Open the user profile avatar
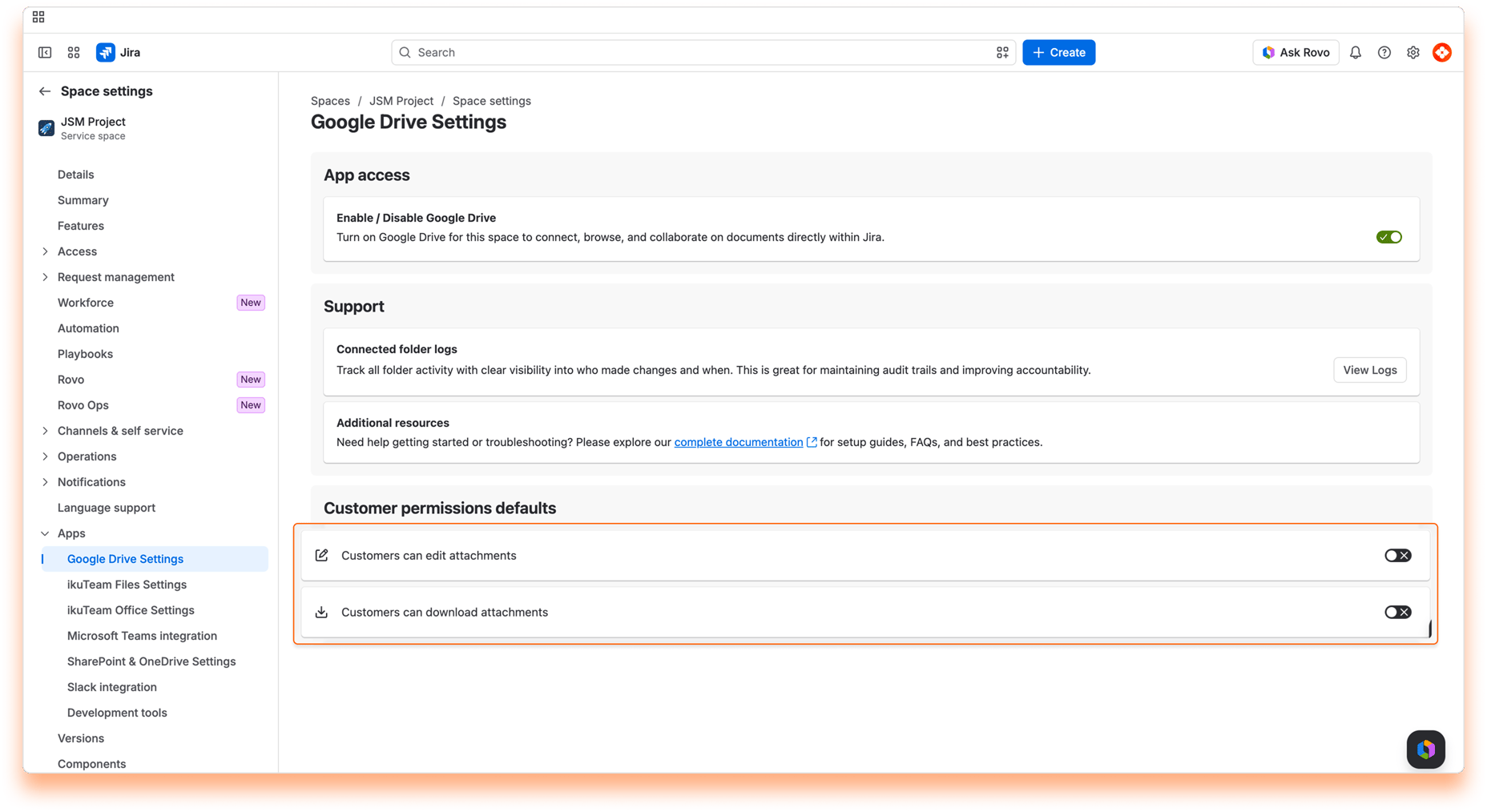 (1442, 52)
